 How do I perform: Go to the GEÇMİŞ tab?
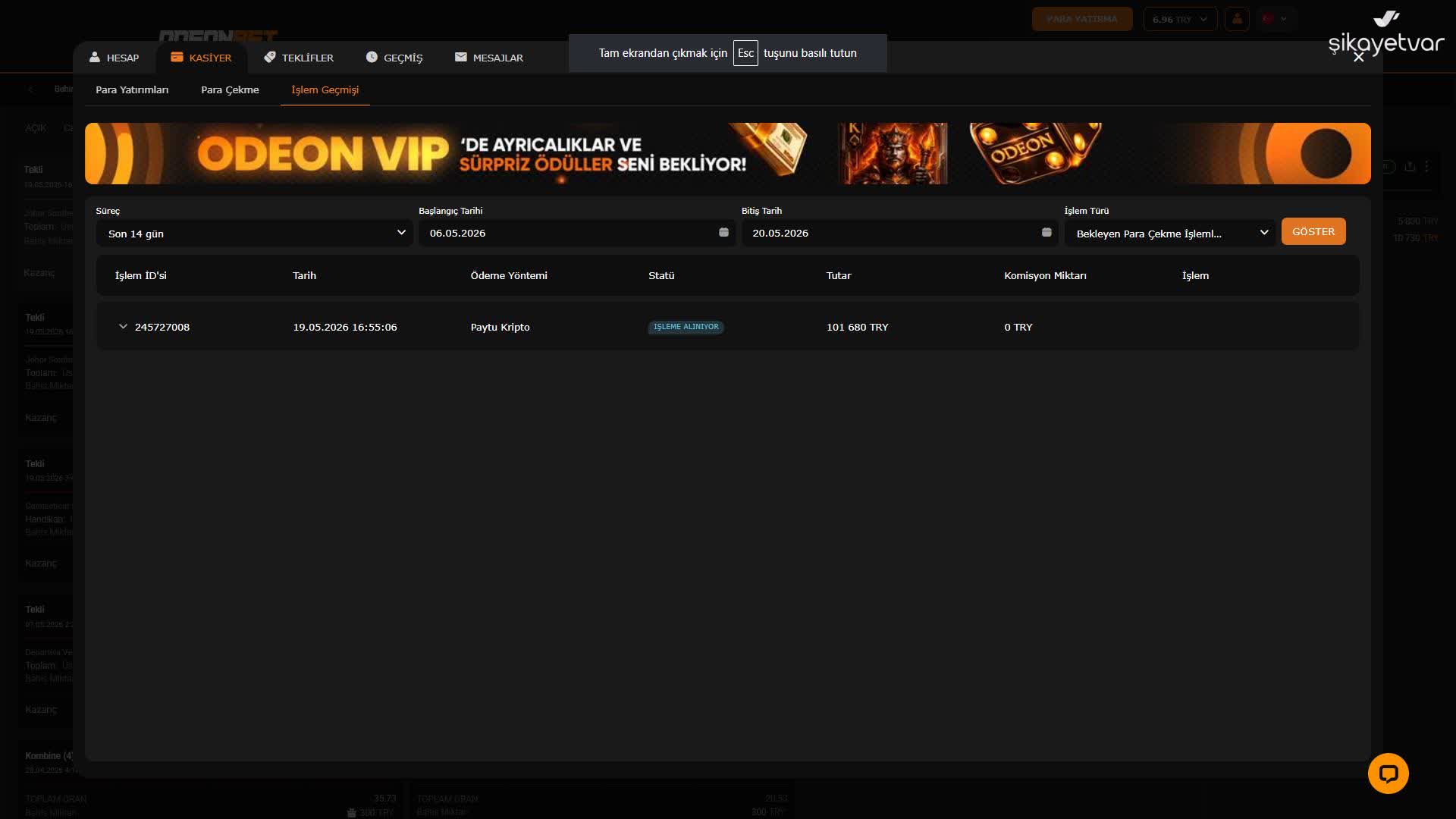(x=394, y=58)
